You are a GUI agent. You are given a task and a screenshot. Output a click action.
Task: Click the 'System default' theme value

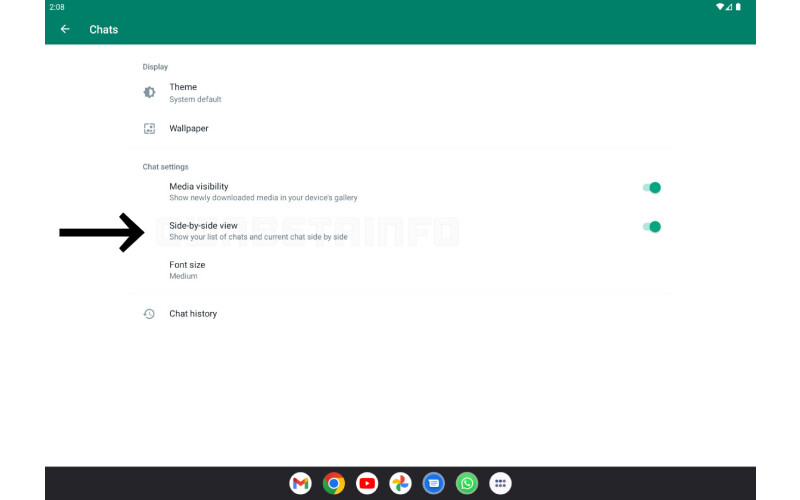coord(195,99)
